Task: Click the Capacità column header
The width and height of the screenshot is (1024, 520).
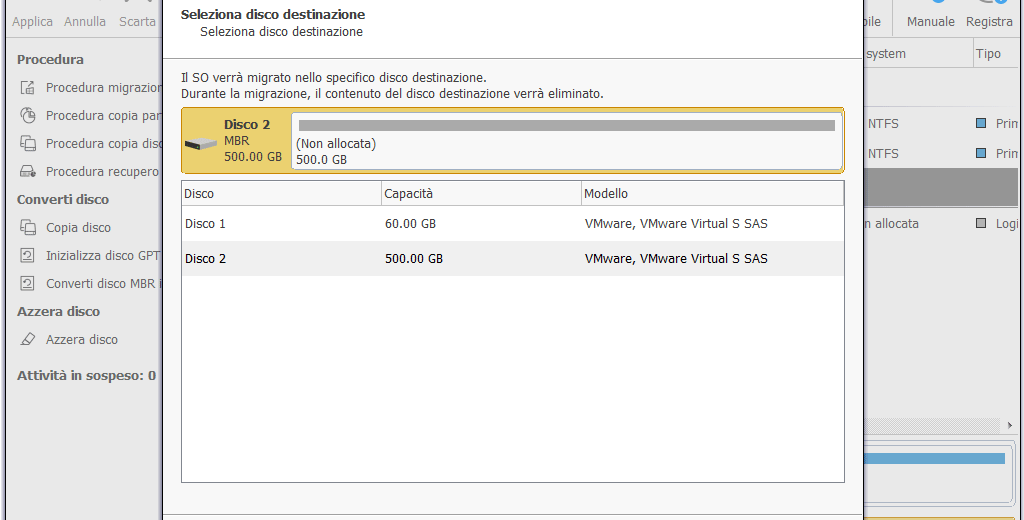Action: [481, 193]
